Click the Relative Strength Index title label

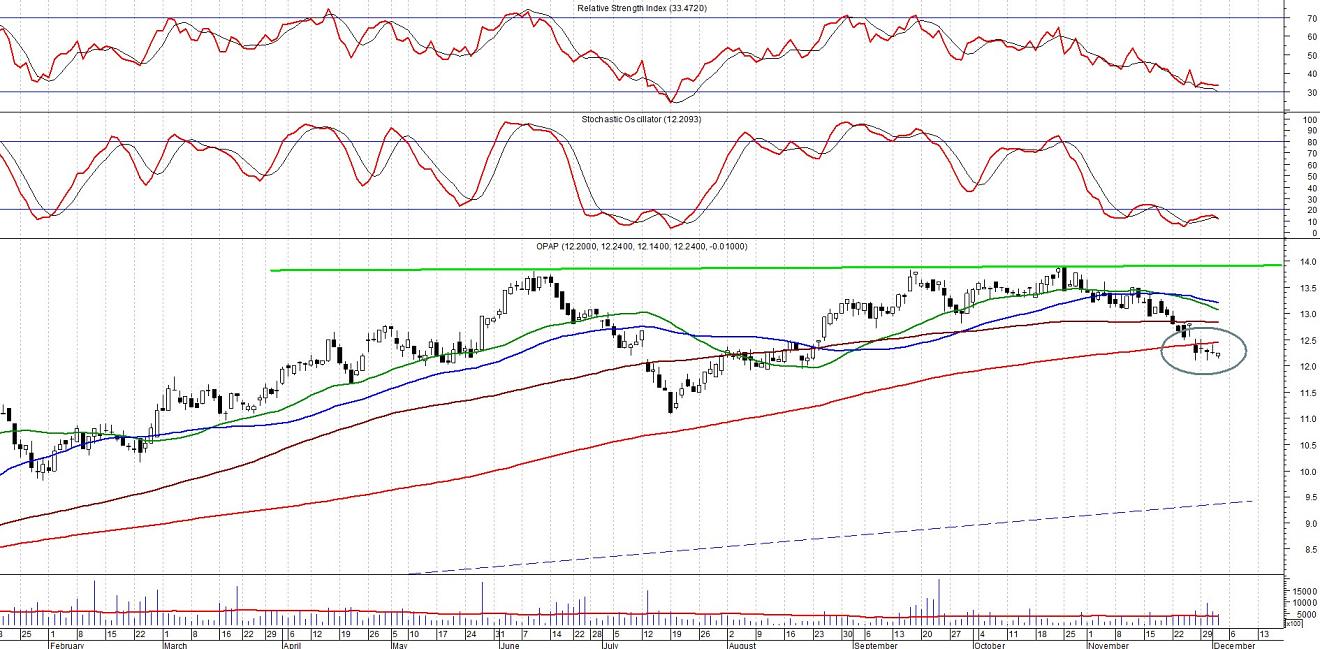[x=643, y=8]
